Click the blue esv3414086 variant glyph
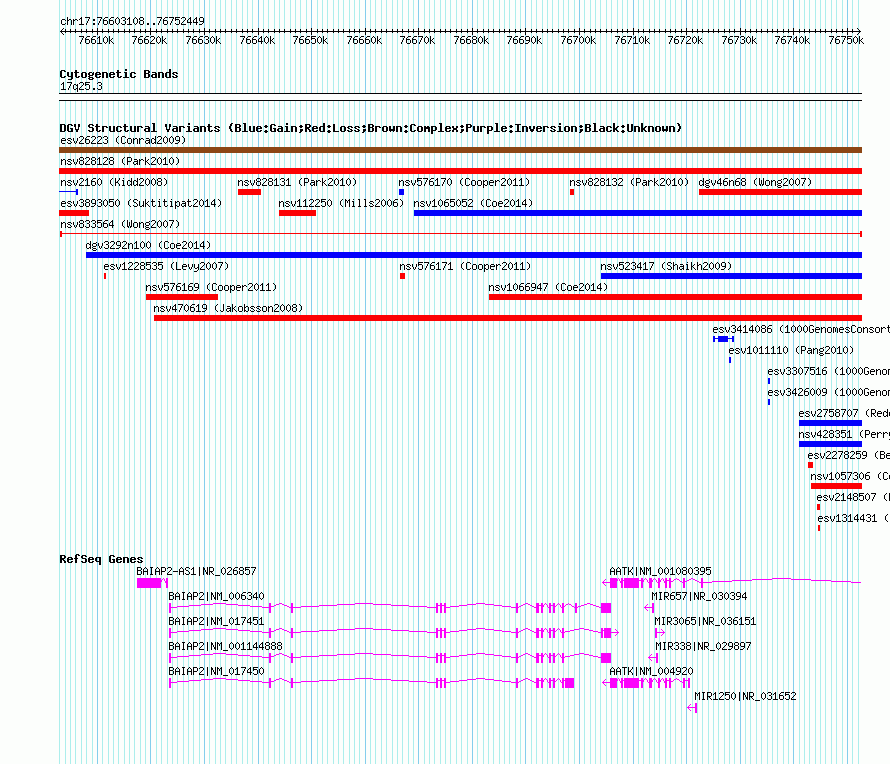Viewport: 890px width, 764px height. click(724, 339)
